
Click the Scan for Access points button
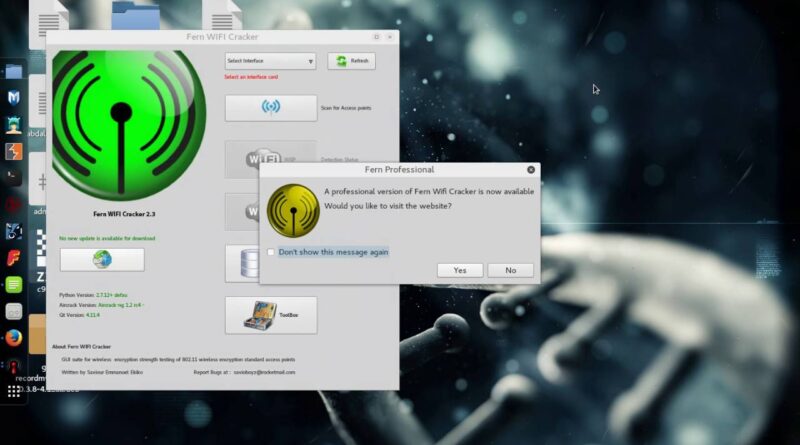[x=271, y=108]
